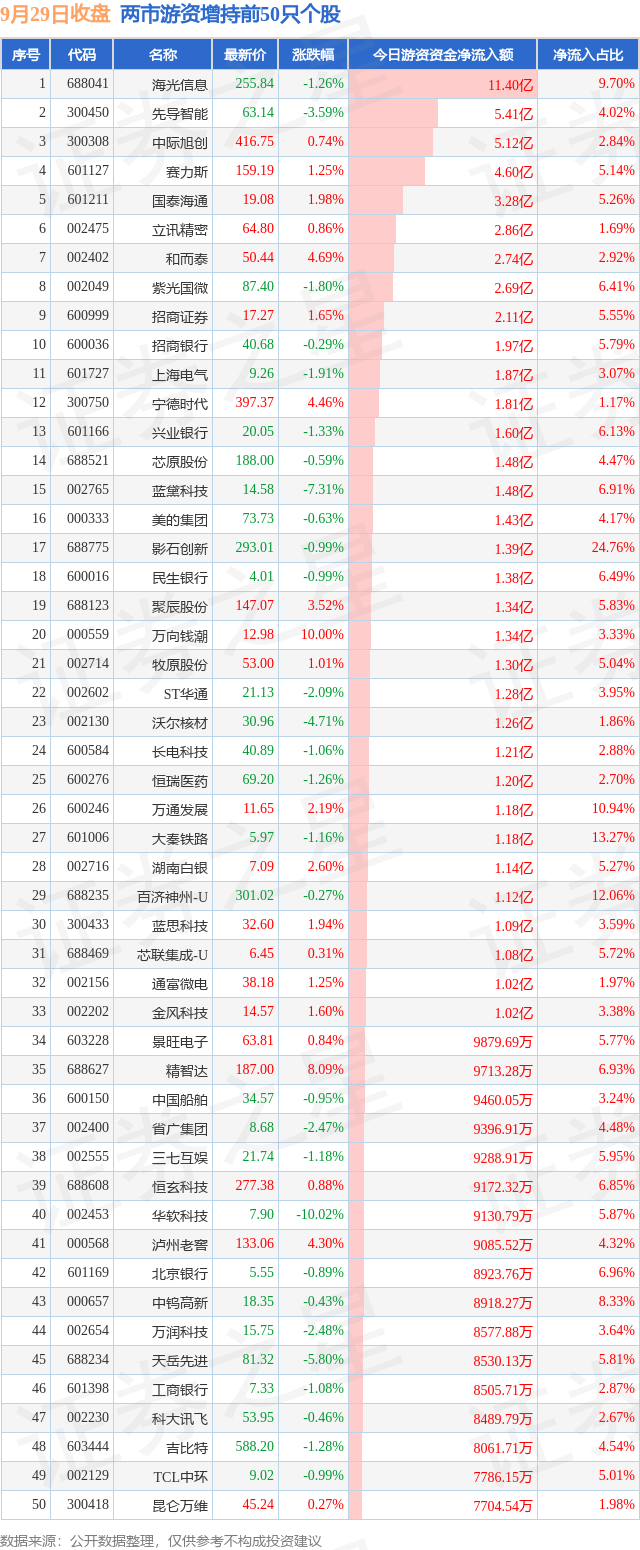Click 万通发展 inflow ratio 10.94%
This screenshot has height=1550, width=640.
[x=613, y=809]
